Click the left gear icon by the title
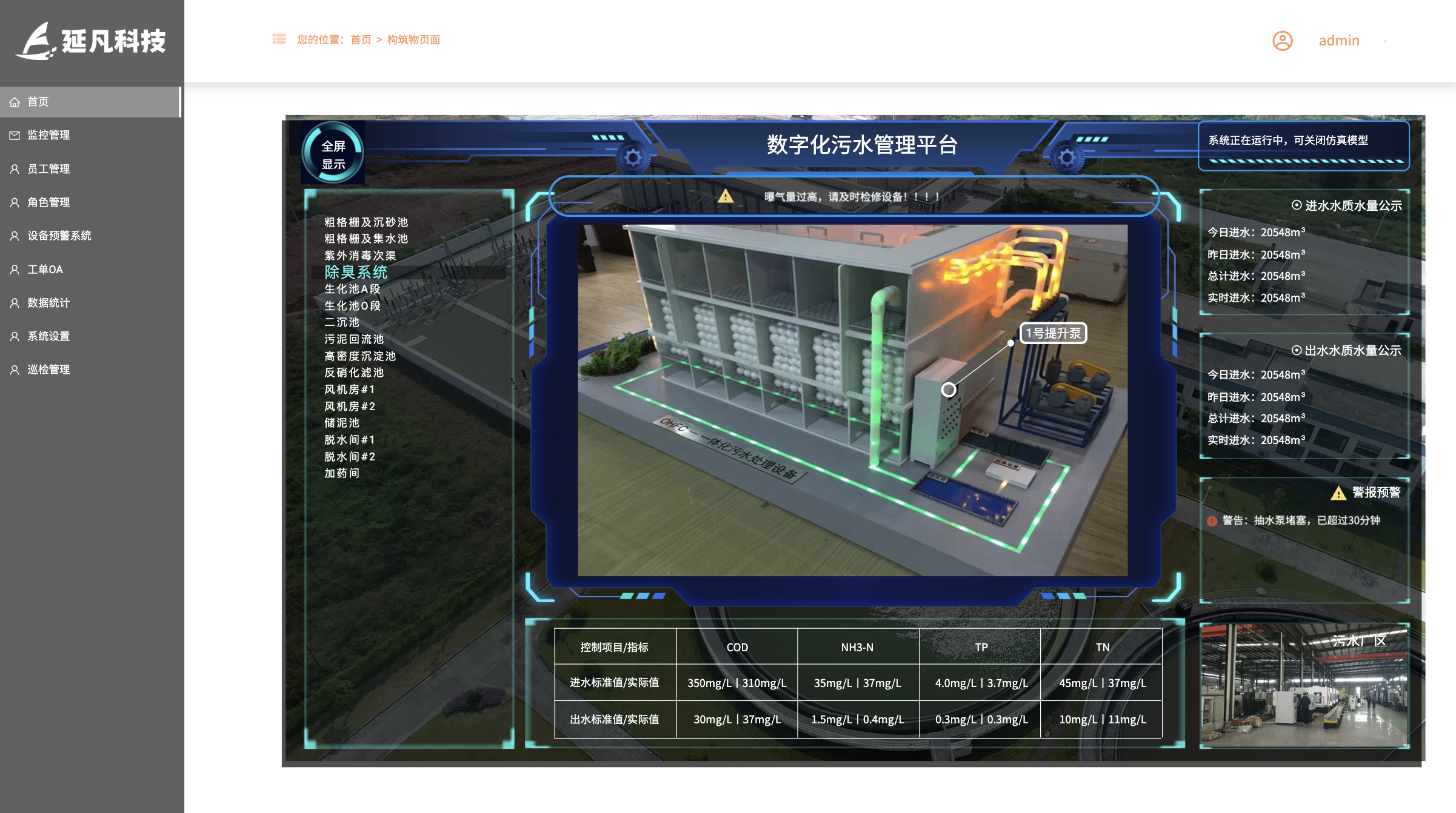This screenshot has width=1456, height=813. pyautogui.click(x=633, y=158)
